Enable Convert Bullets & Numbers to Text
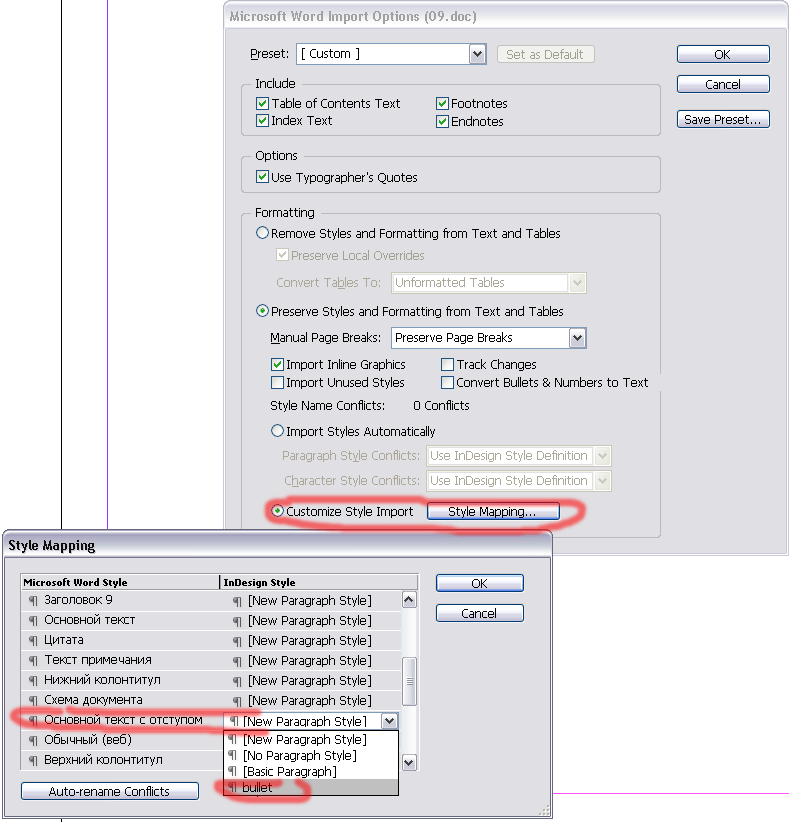Image resolution: width=789 pixels, height=822 pixels. pos(447,383)
